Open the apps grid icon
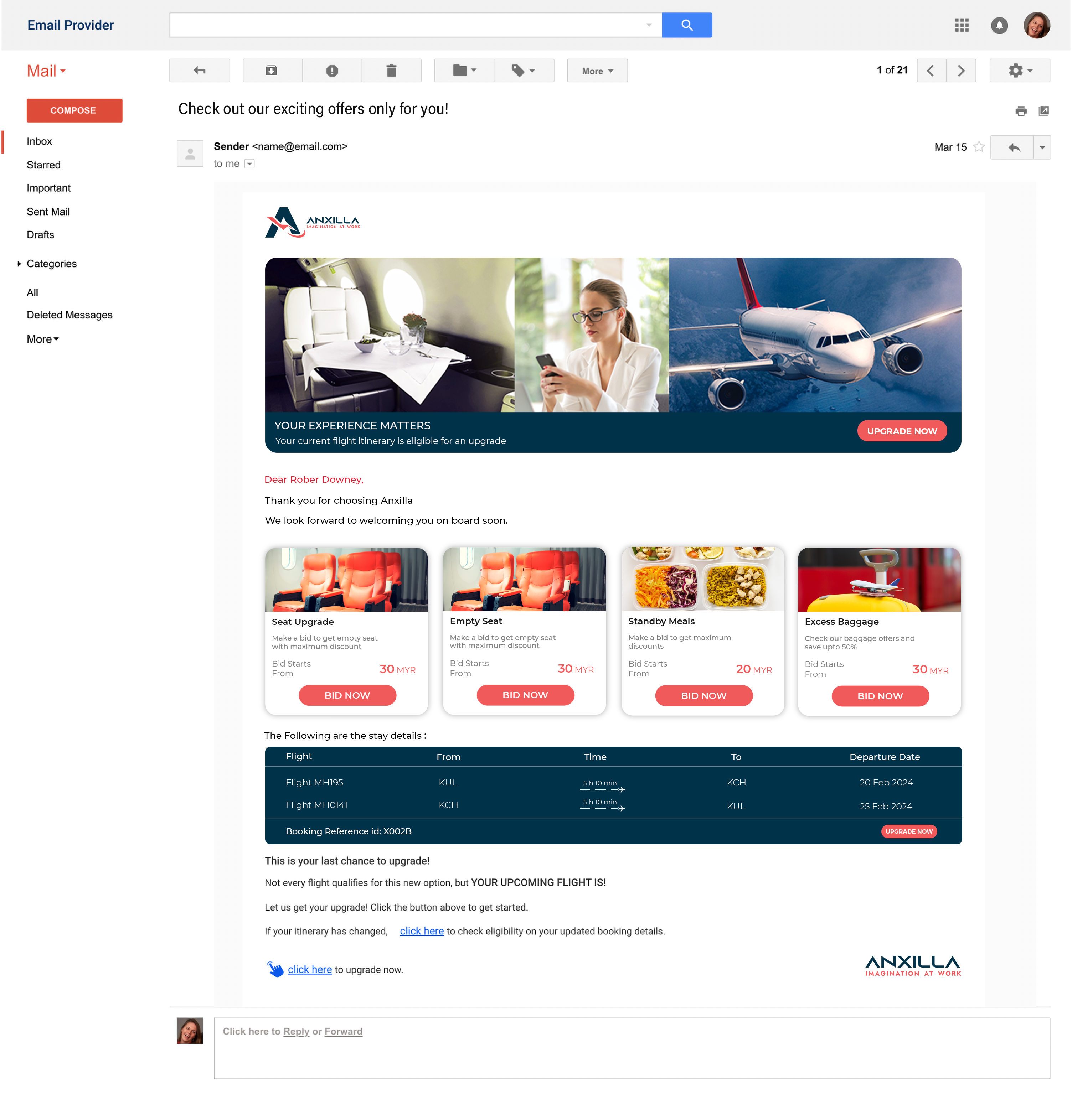Image resolution: width=1072 pixels, height=1120 pixels. (962, 25)
